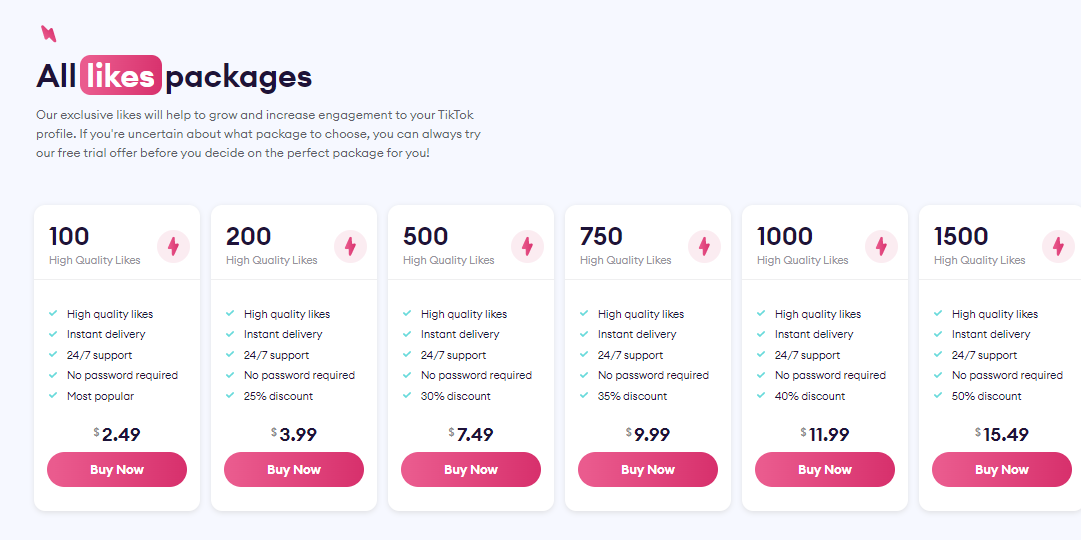
Task: Buy the 500 likes package
Action: [471, 470]
